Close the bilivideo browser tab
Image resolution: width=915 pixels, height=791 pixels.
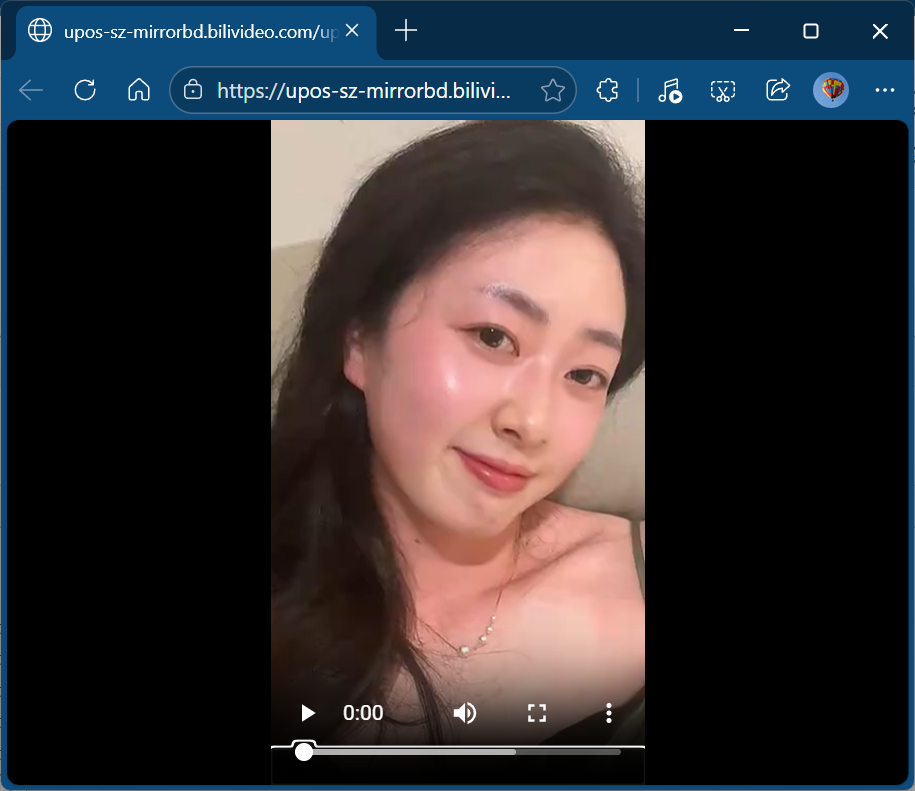[352, 31]
